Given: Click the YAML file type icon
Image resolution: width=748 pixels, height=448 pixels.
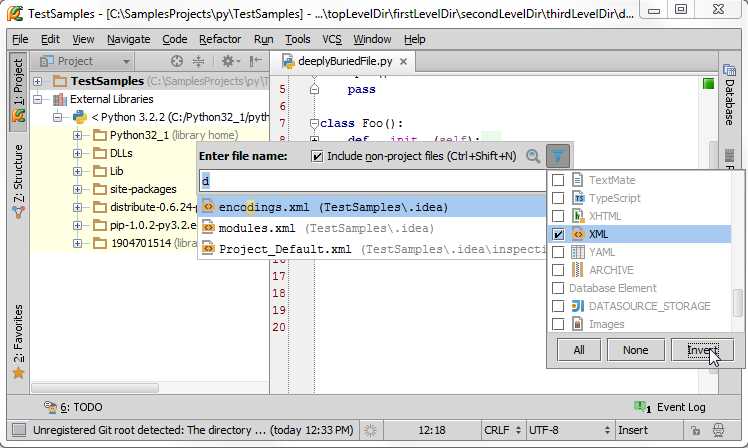Looking at the screenshot, I should pos(578,252).
